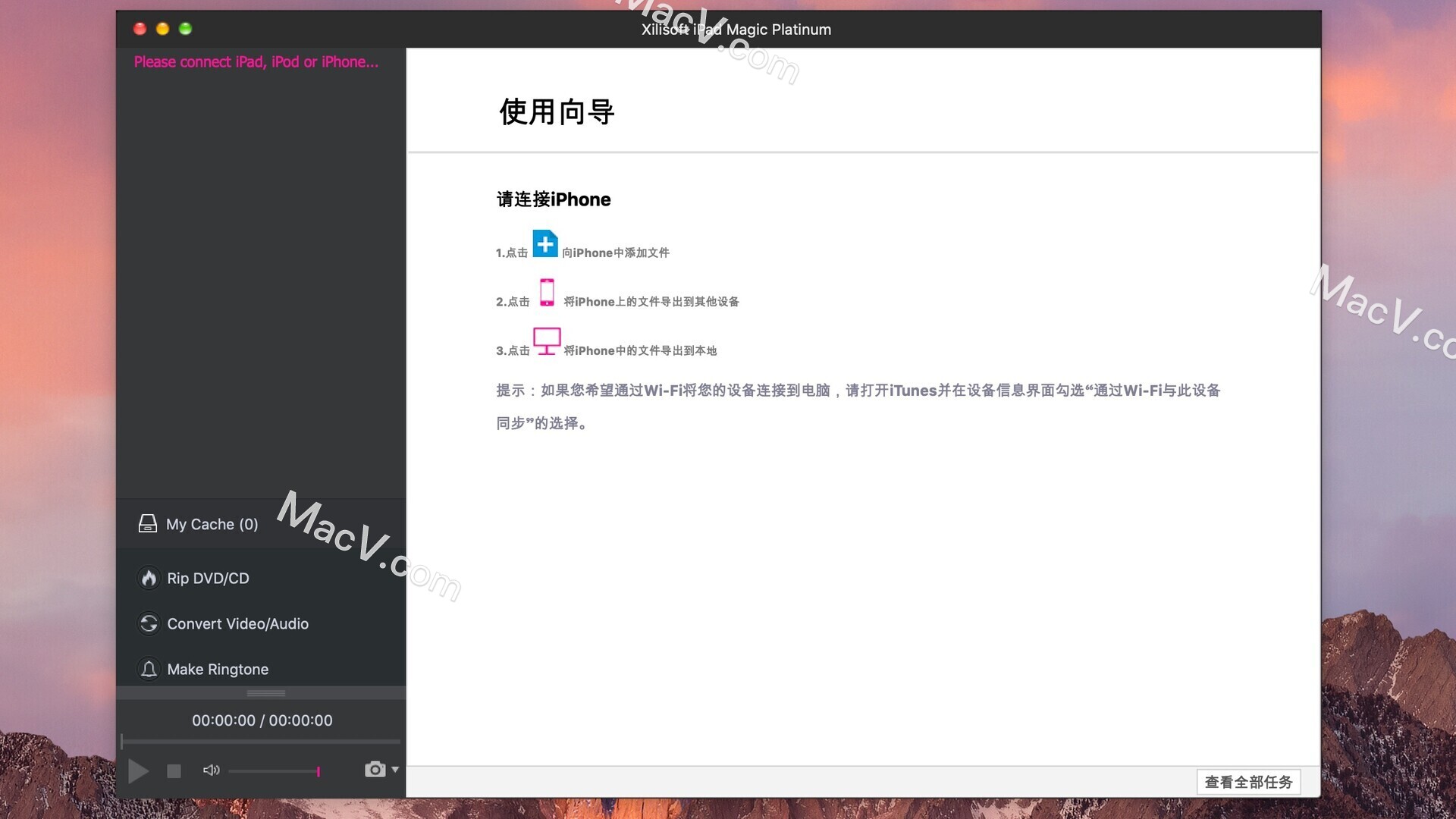Click the pink computer monitor icon
Screen dimensions: 1456x819
click(x=547, y=341)
